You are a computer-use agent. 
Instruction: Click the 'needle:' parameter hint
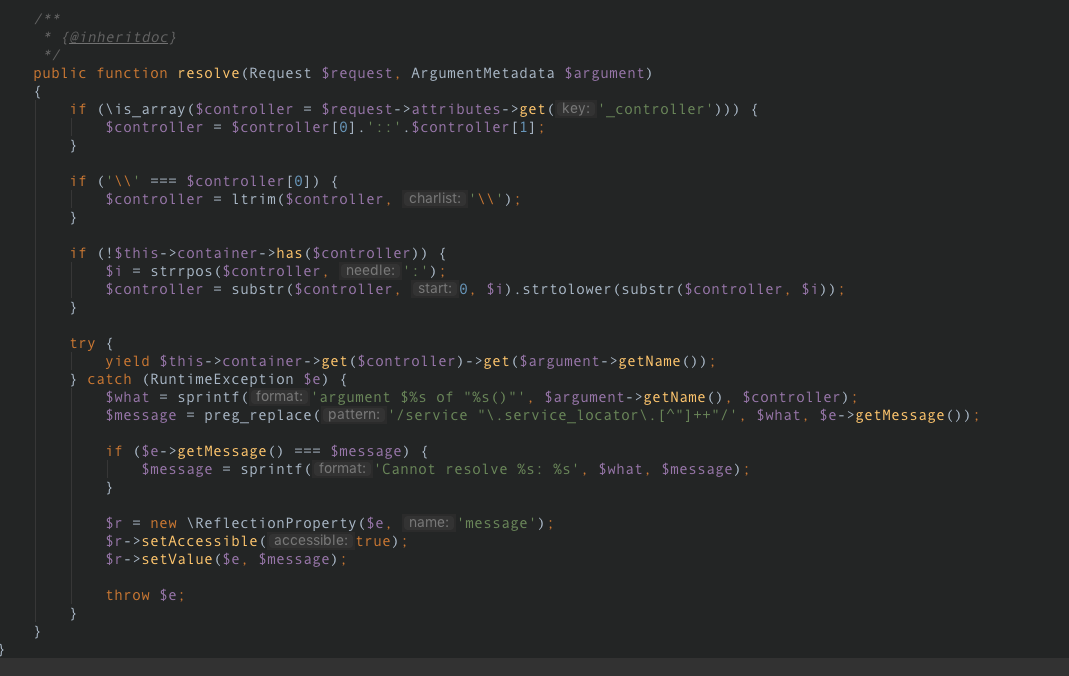370,271
